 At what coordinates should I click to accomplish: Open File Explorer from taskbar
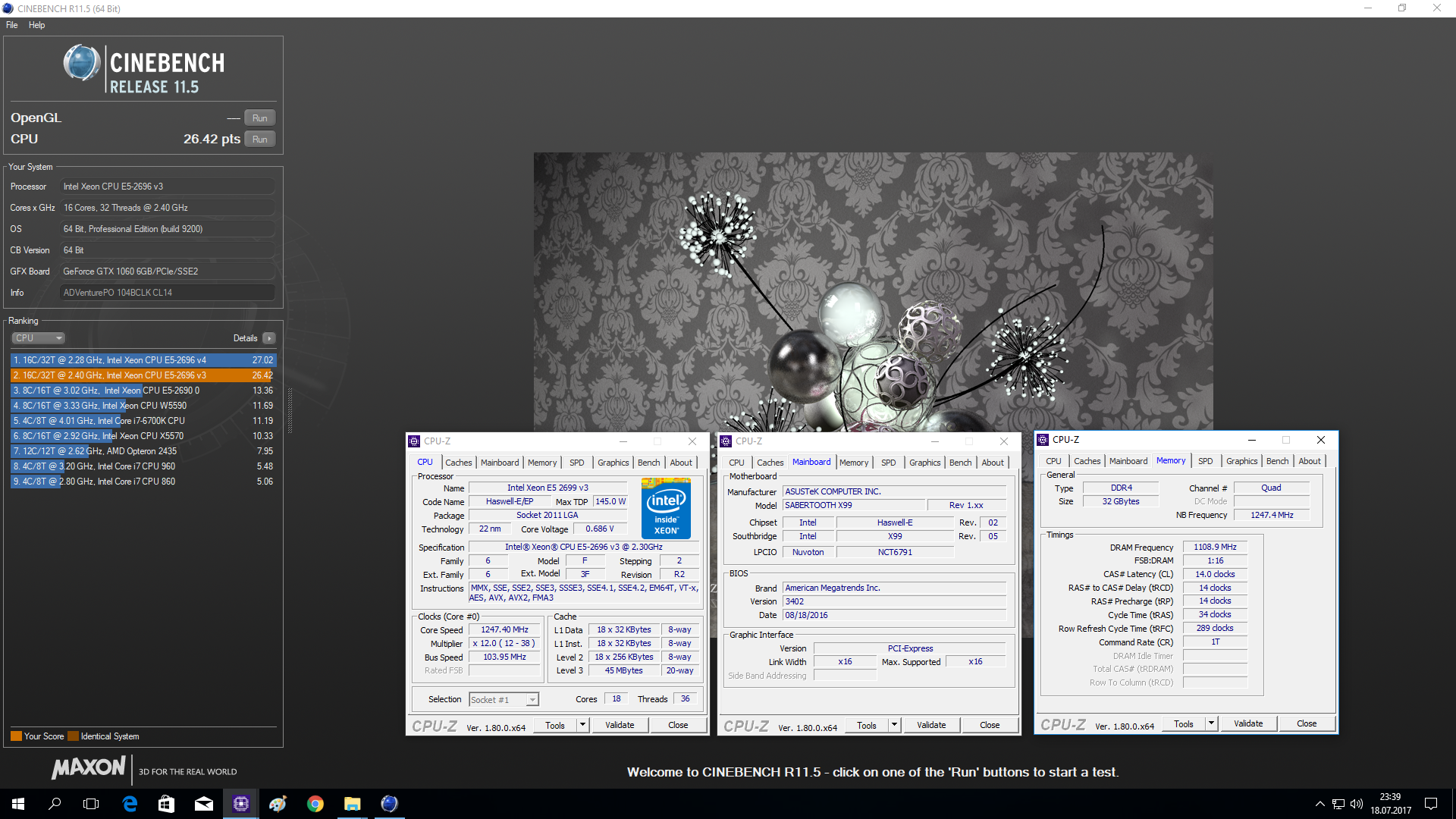point(352,804)
